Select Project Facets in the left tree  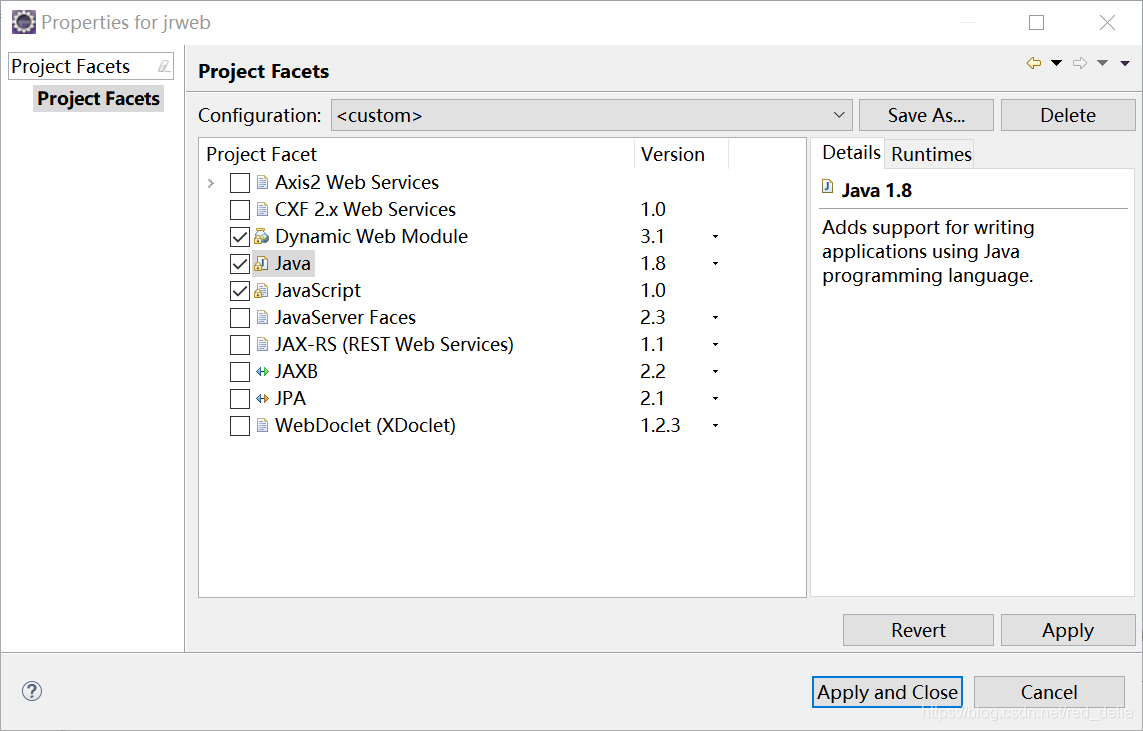coord(98,99)
